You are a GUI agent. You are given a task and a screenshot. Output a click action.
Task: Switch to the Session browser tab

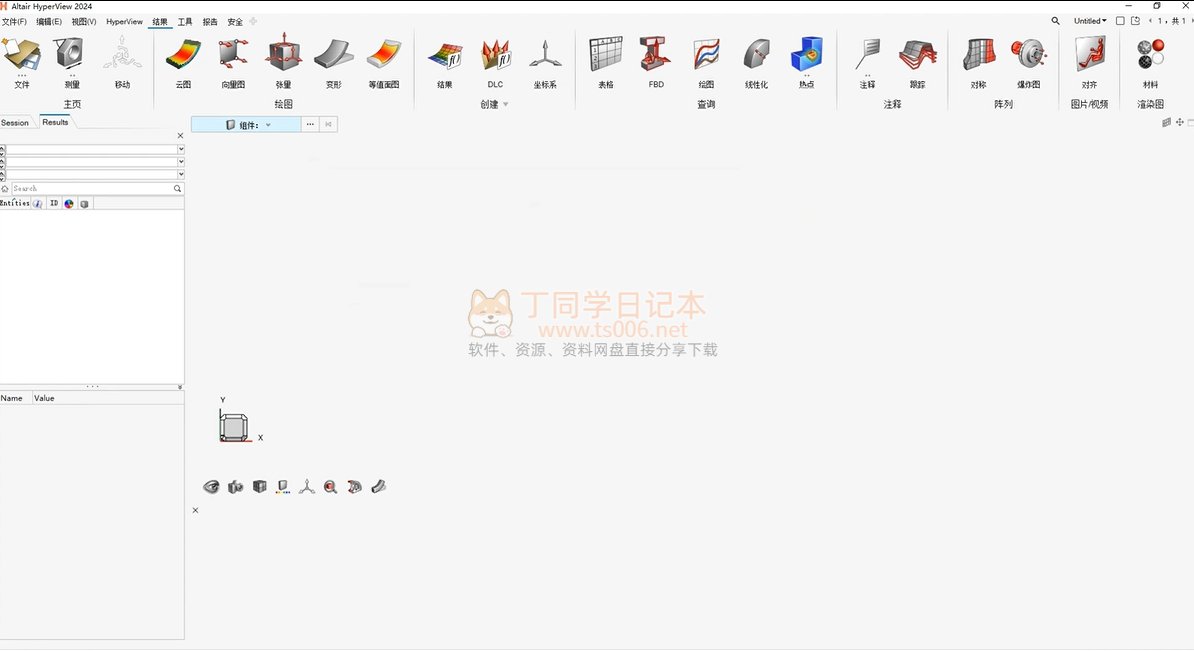14,123
